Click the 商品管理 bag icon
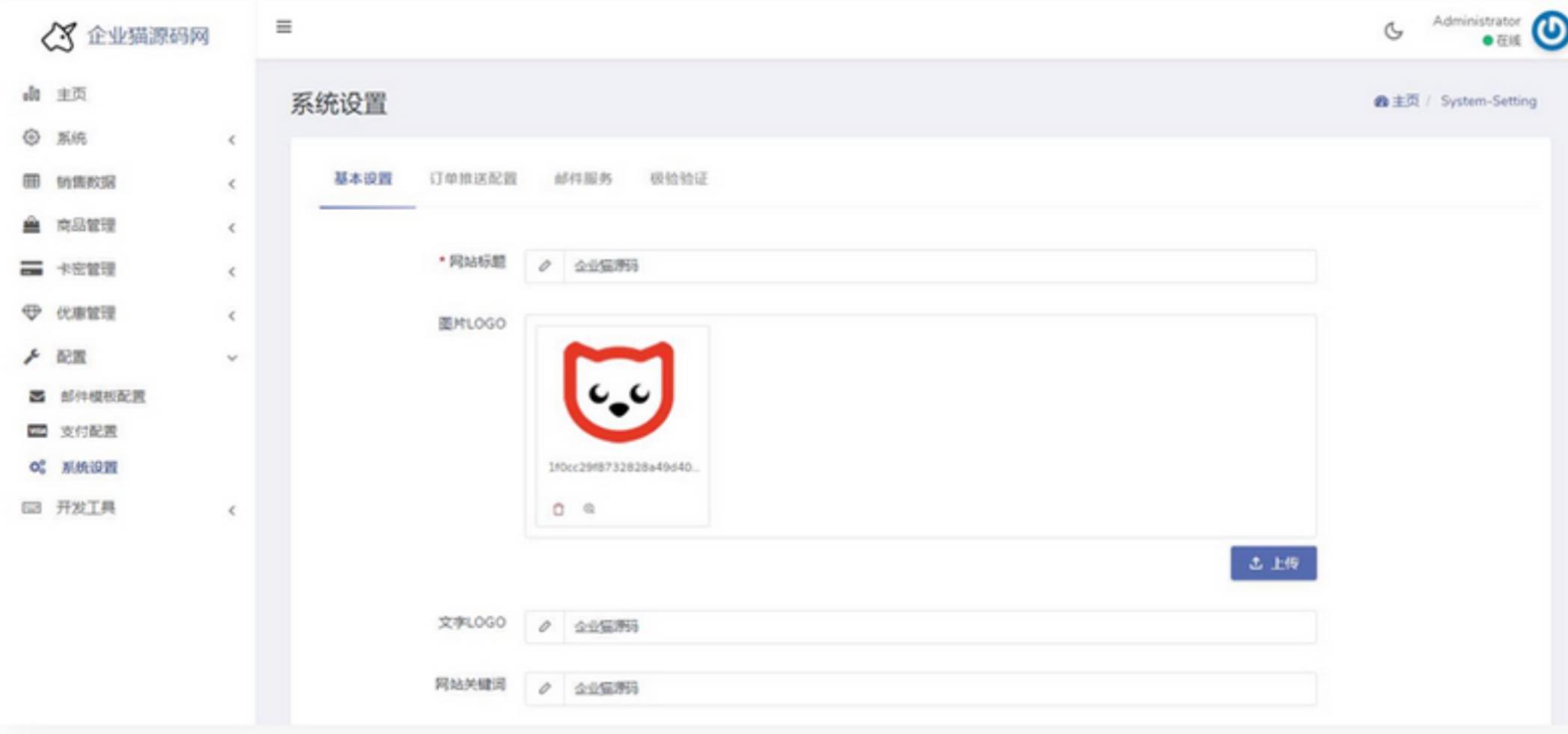 pos(31,225)
